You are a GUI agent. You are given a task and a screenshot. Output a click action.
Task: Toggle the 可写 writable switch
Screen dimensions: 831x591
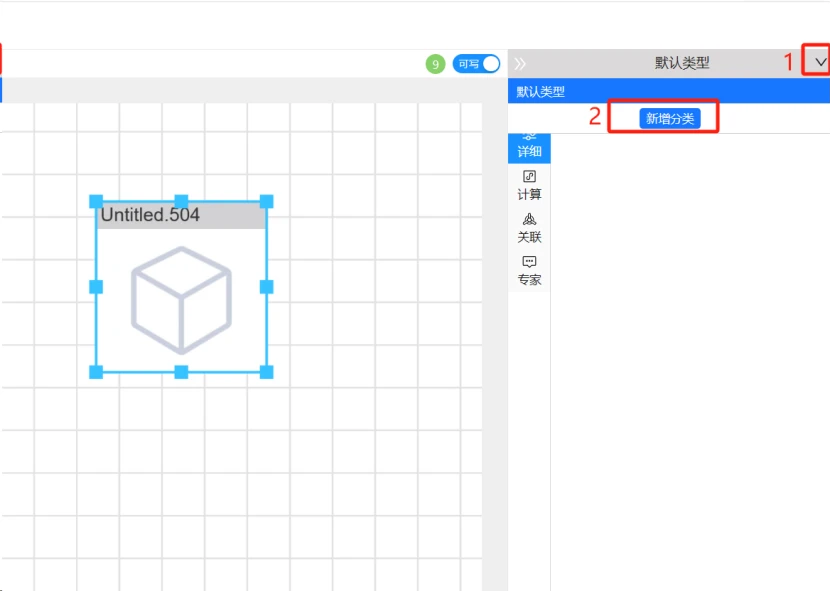476,64
